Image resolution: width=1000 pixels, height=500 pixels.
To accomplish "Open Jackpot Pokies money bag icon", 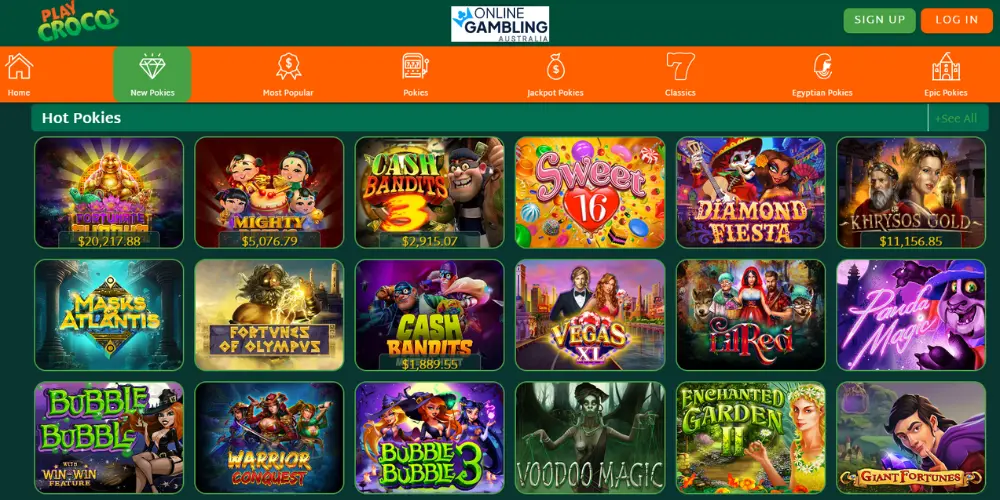I will coord(555,66).
